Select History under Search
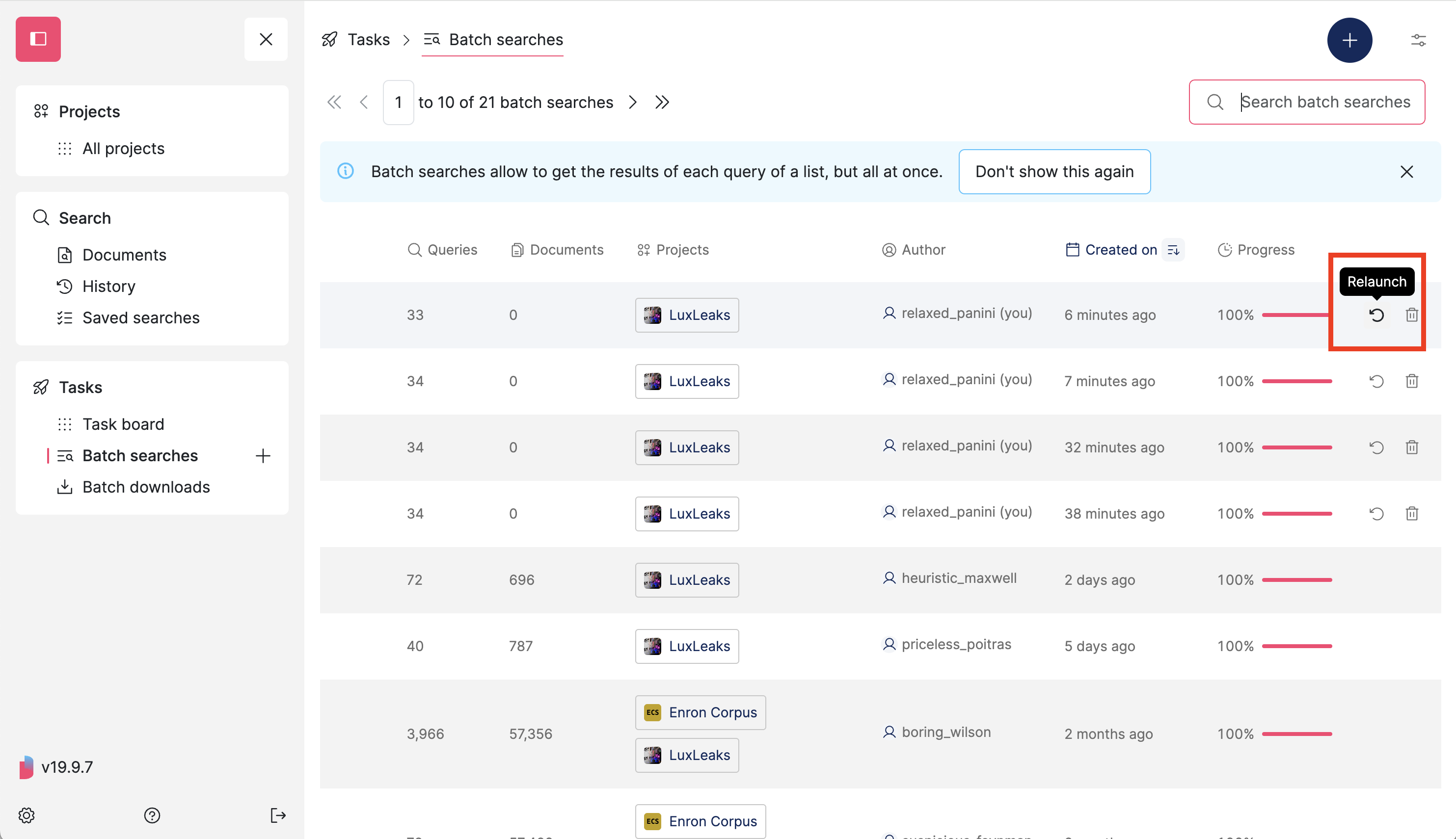The height and width of the screenshot is (839, 1456). coord(109,287)
